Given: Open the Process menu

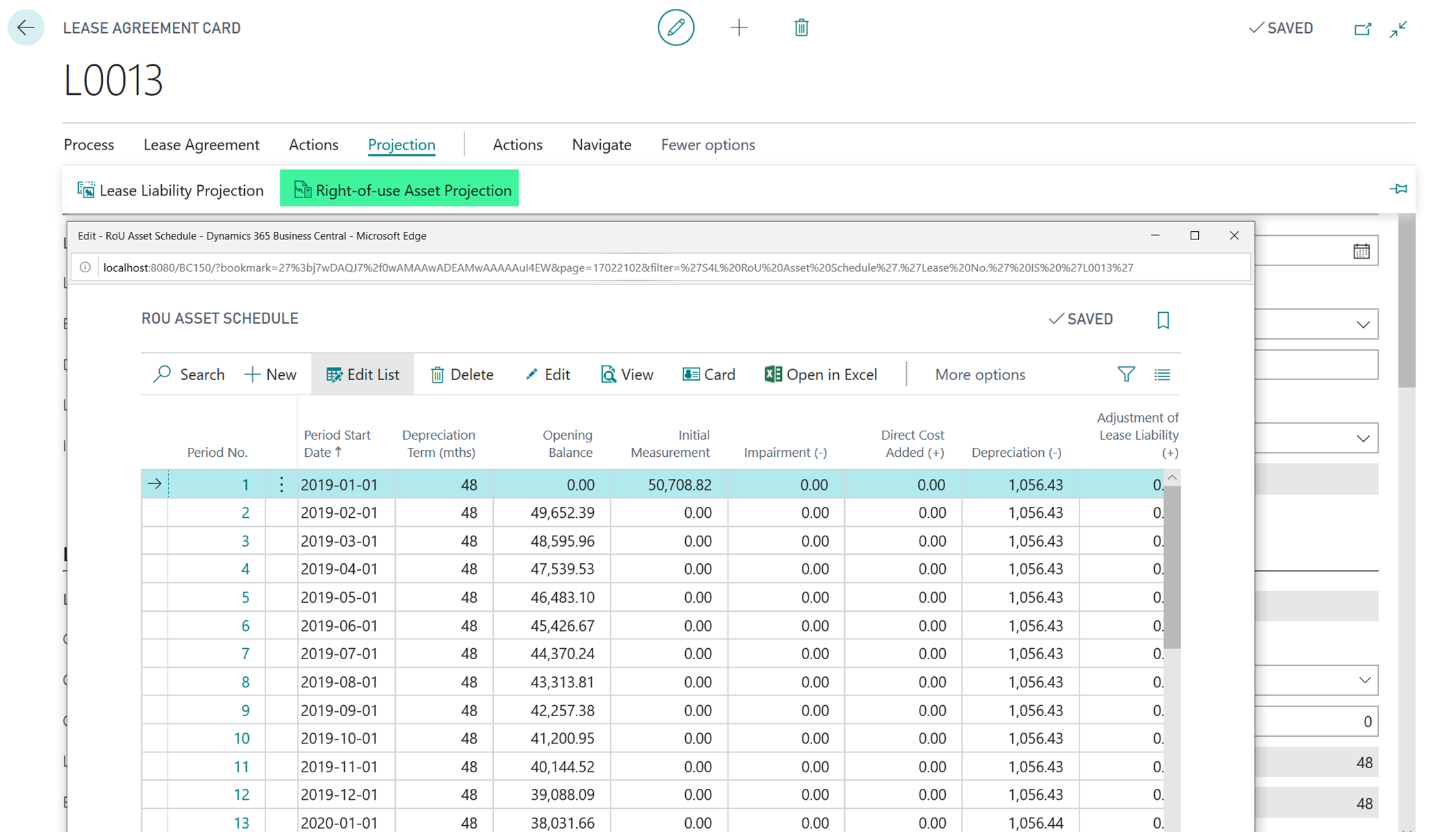Looking at the screenshot, I should click(89, 145).
